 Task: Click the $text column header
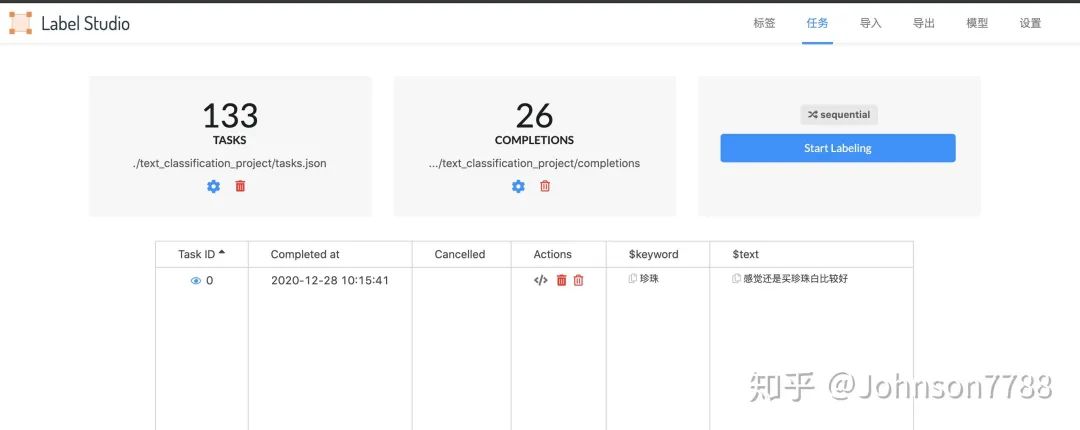(x=746, y=254)
